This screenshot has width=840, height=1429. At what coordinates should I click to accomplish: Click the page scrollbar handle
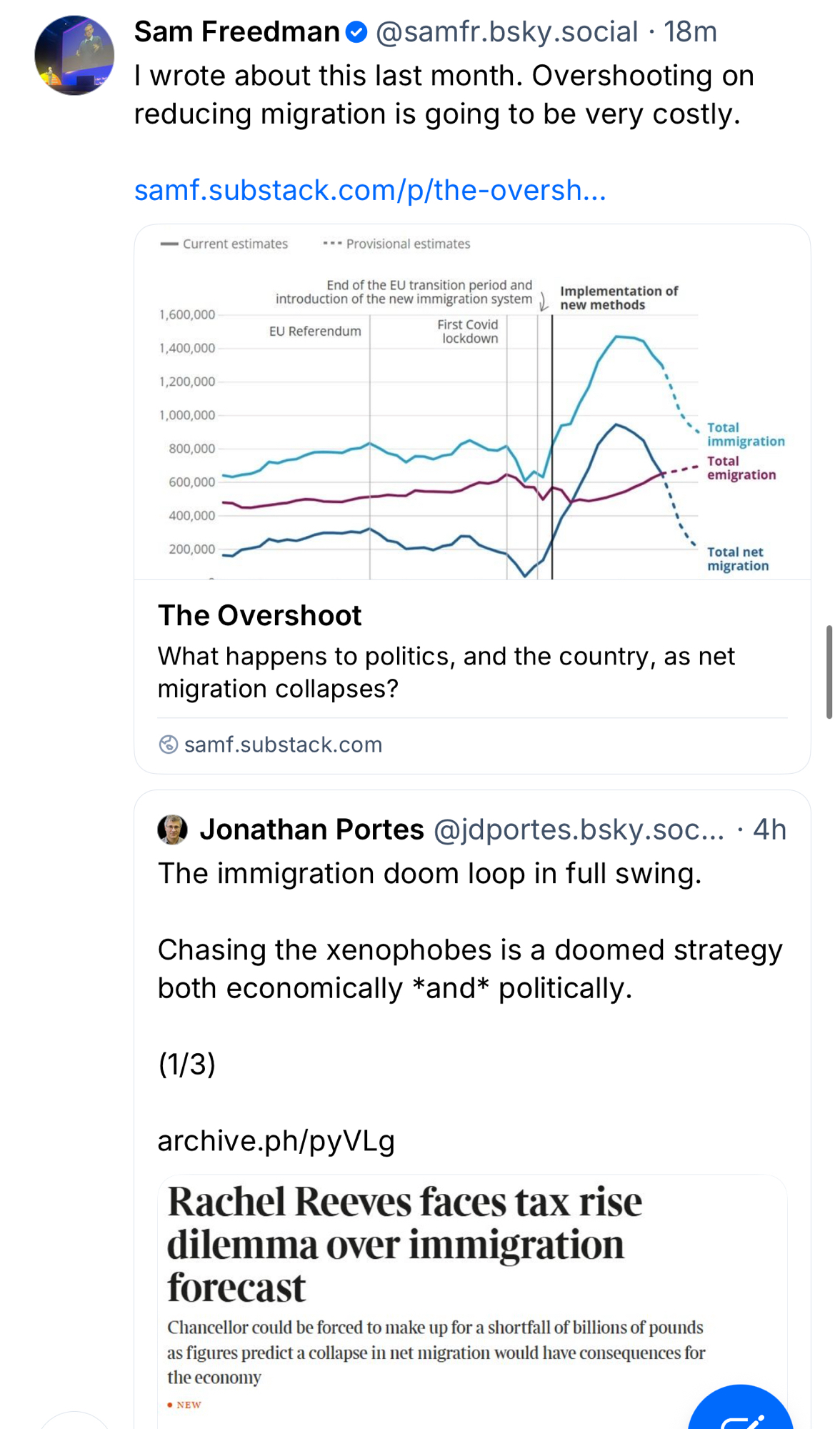(x=829, y=672)
